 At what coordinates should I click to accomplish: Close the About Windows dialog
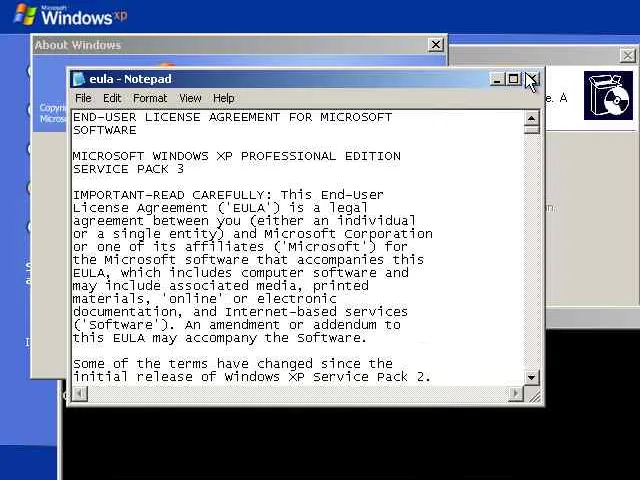[436, 44]
